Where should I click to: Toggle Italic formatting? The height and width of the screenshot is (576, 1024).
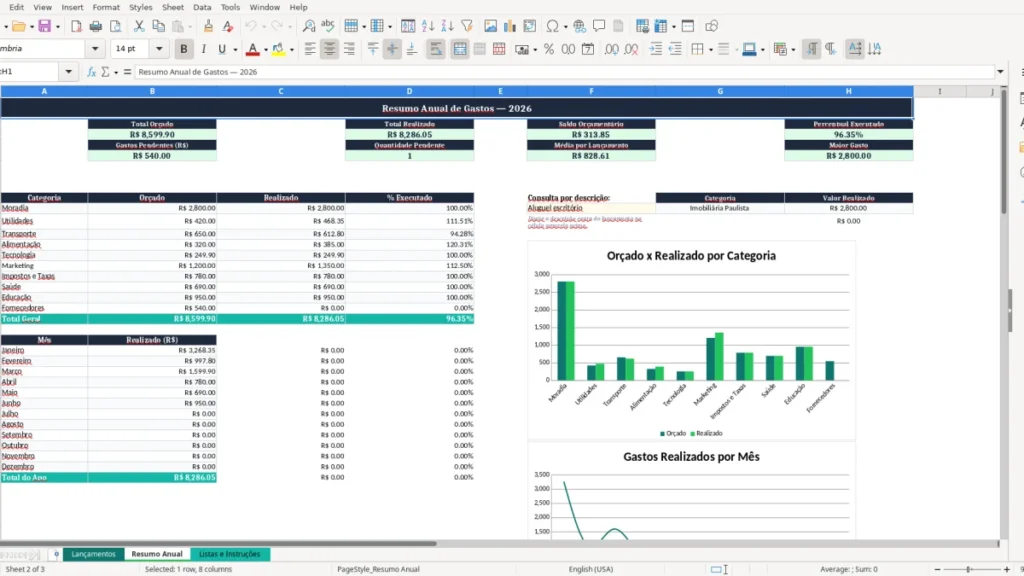[203, 49]
